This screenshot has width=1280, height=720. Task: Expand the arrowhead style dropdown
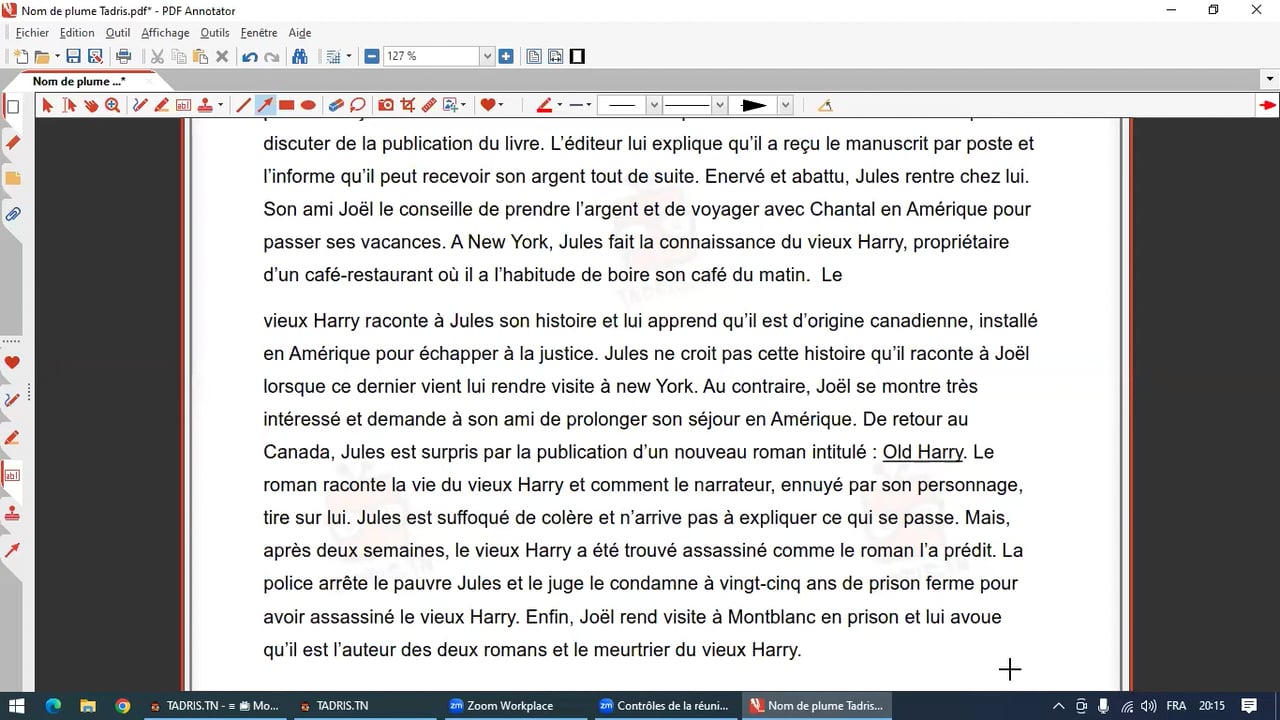coord(785,105)
